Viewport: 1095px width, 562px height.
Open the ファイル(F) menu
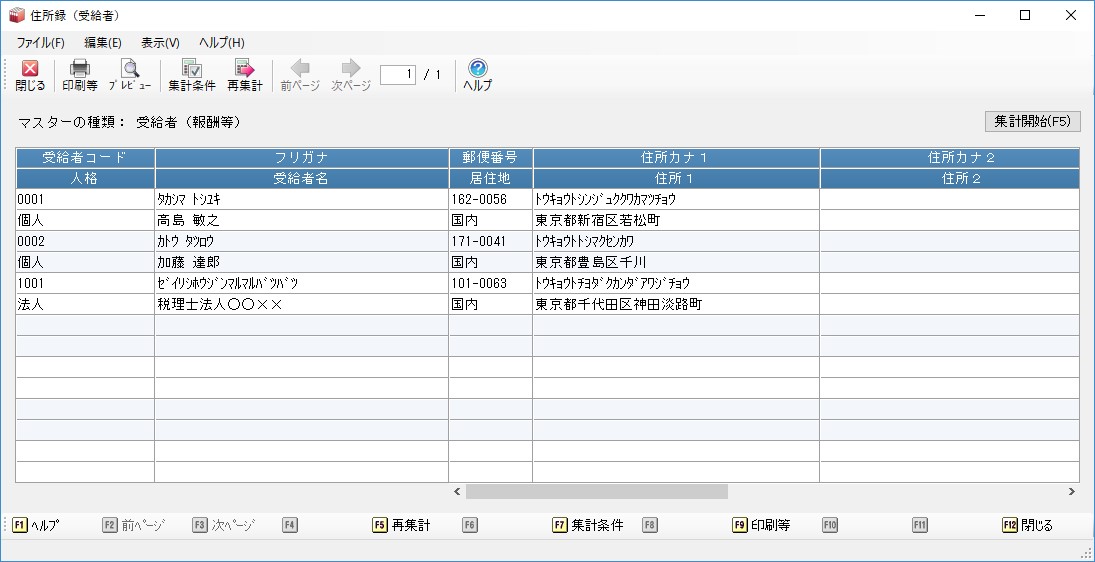click(x=40, y=43)
